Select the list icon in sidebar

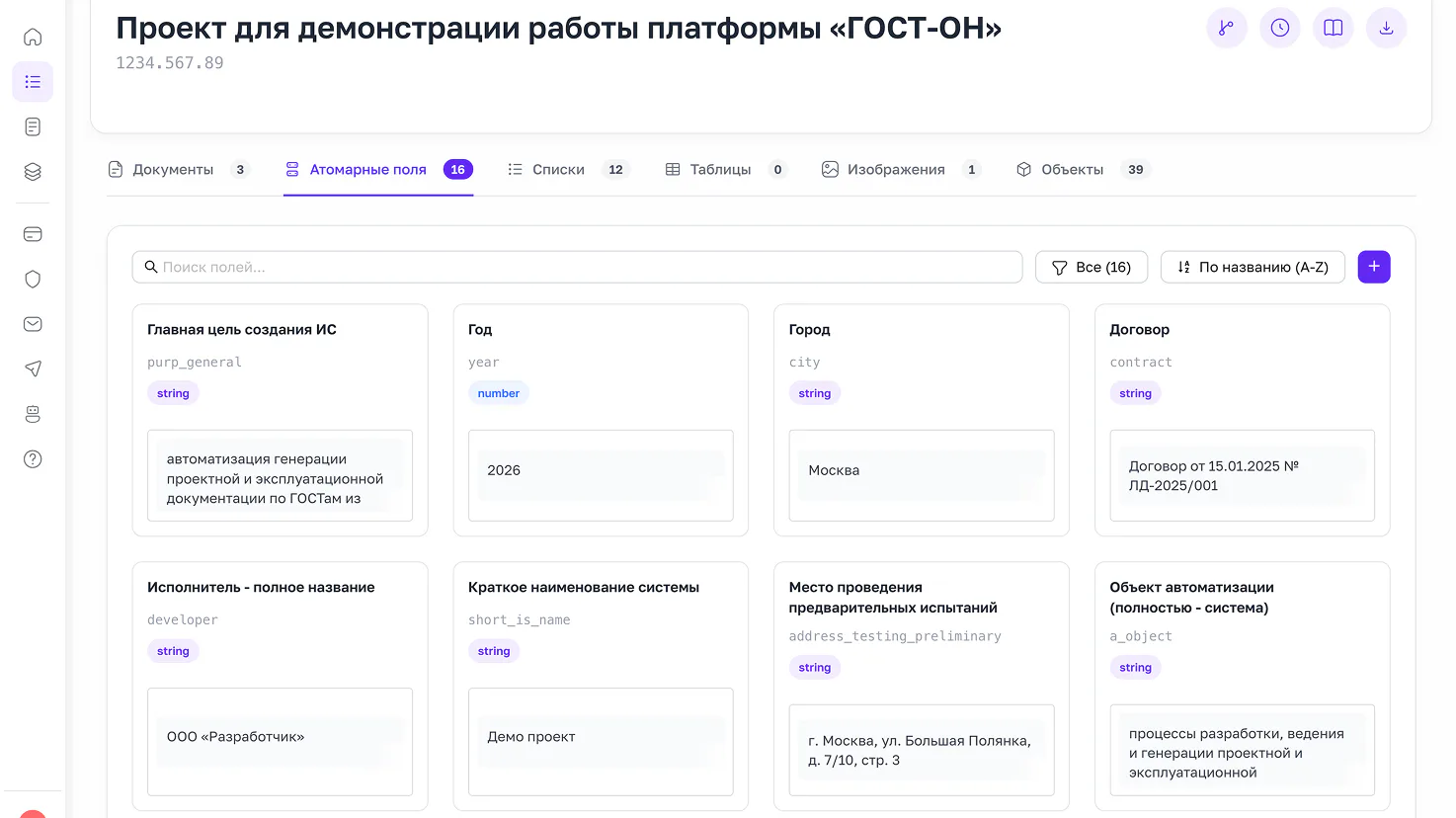33,82
